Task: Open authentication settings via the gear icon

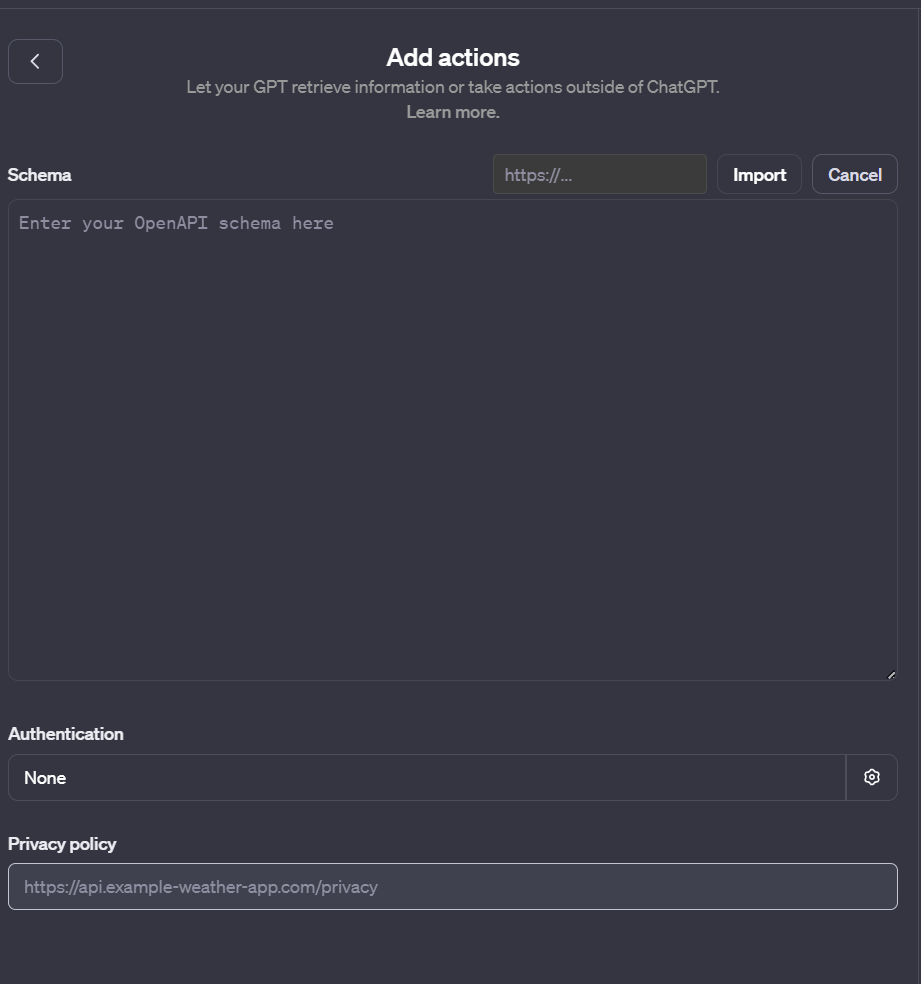Action: tap(872, 777)
